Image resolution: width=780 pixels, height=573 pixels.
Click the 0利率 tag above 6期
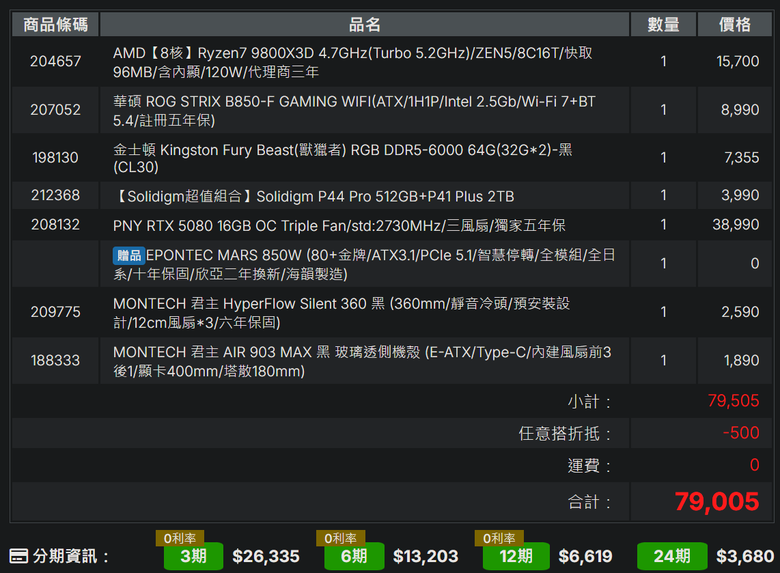(x=341, y=538)
